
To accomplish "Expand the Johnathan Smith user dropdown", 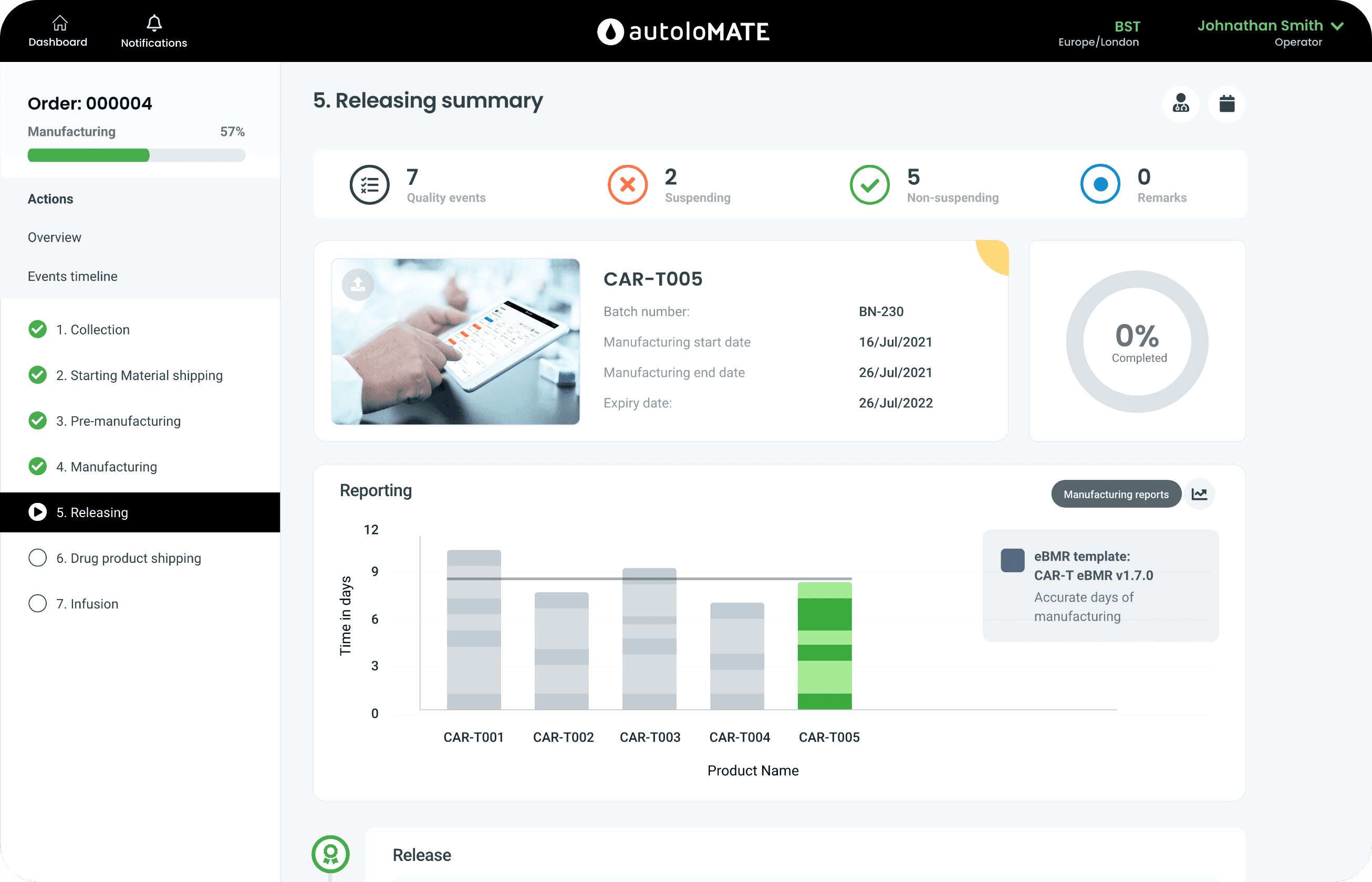I will (1336, 26).
